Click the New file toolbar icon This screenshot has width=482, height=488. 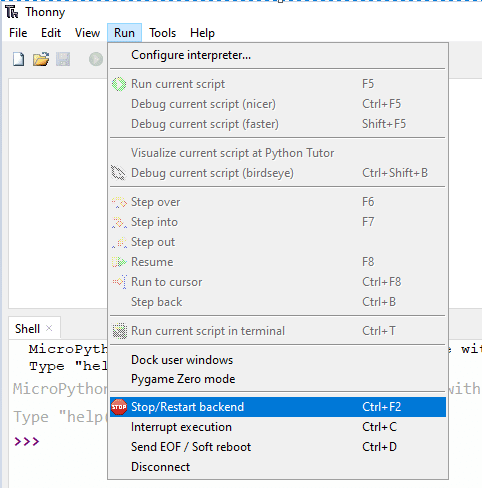pyautogui.click(x=18, y=60)
